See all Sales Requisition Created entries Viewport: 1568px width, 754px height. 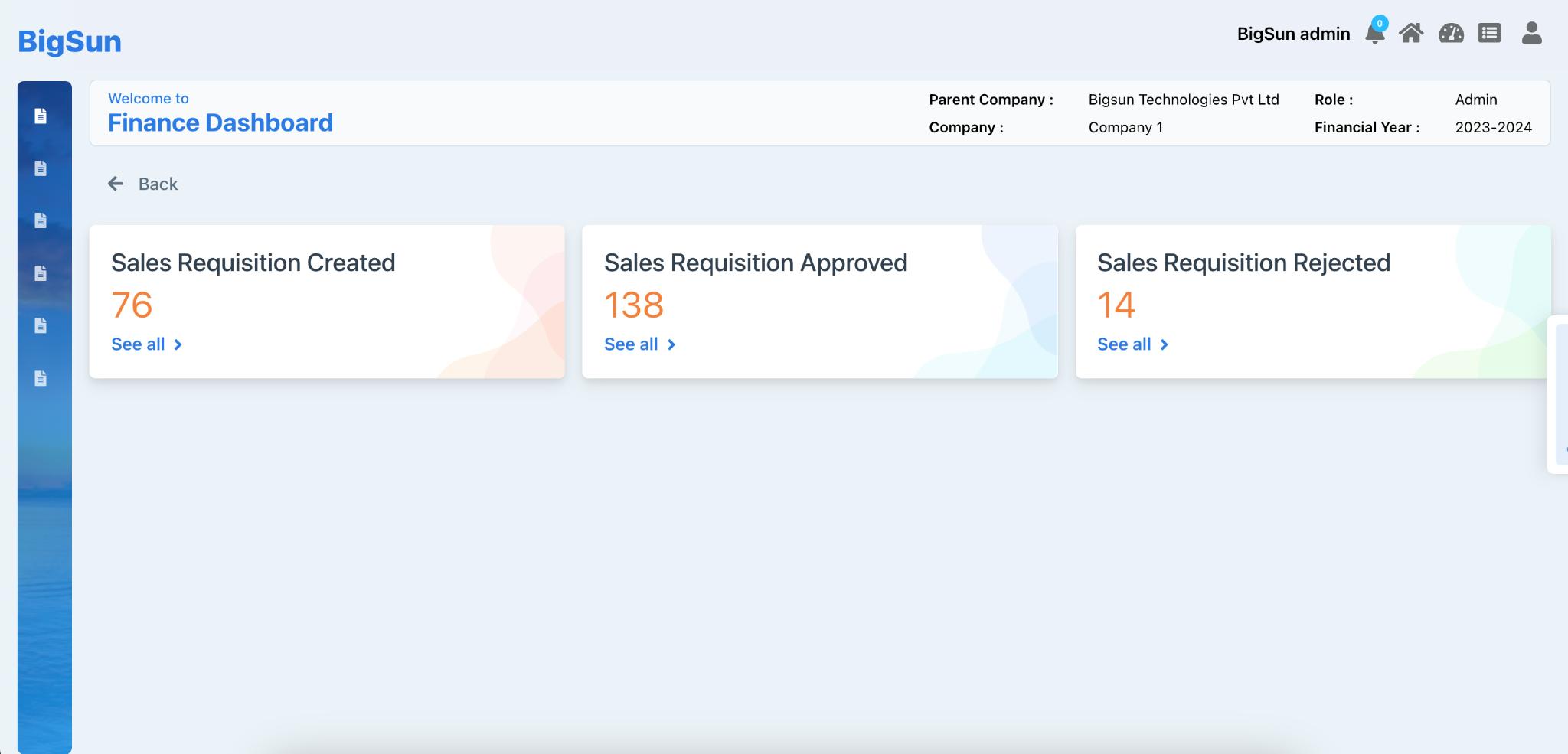click(x=146, y=344)
